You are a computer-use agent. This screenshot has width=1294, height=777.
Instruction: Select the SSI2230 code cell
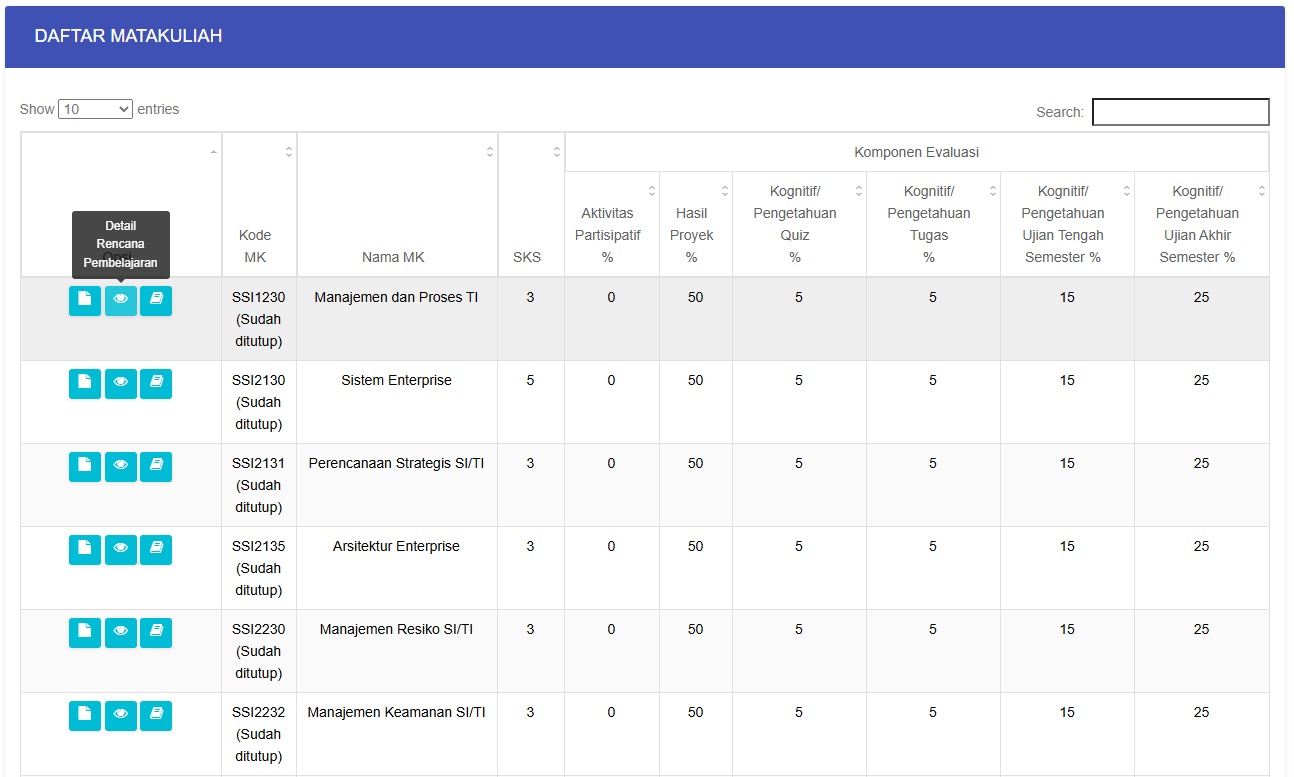point(259,651)
